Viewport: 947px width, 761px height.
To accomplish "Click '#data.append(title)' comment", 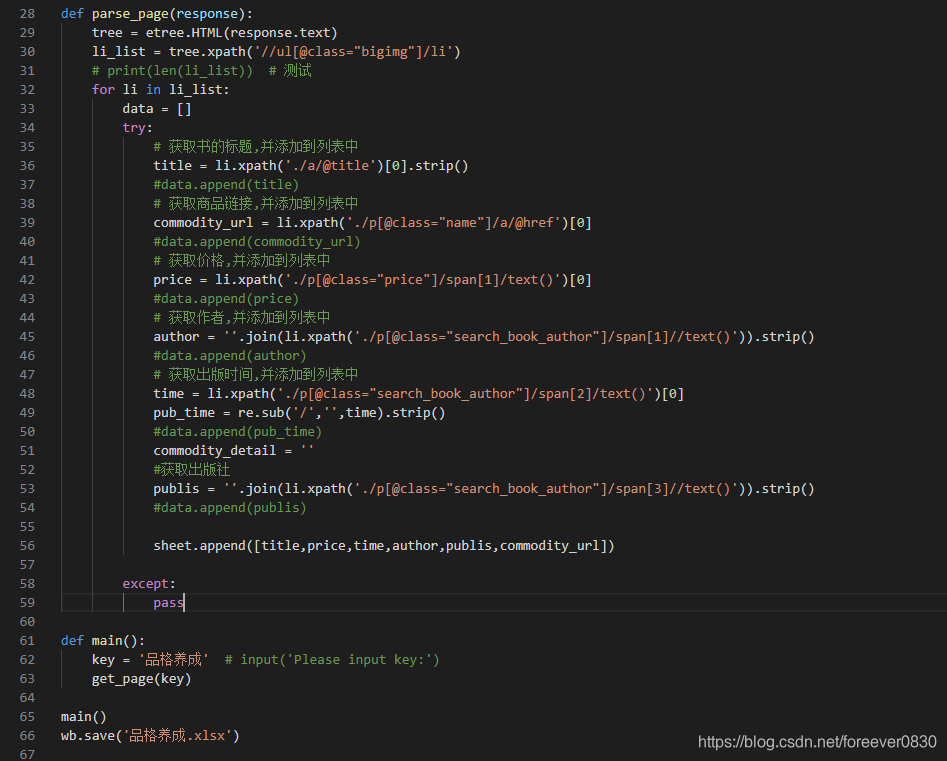I will coord(226,184).
